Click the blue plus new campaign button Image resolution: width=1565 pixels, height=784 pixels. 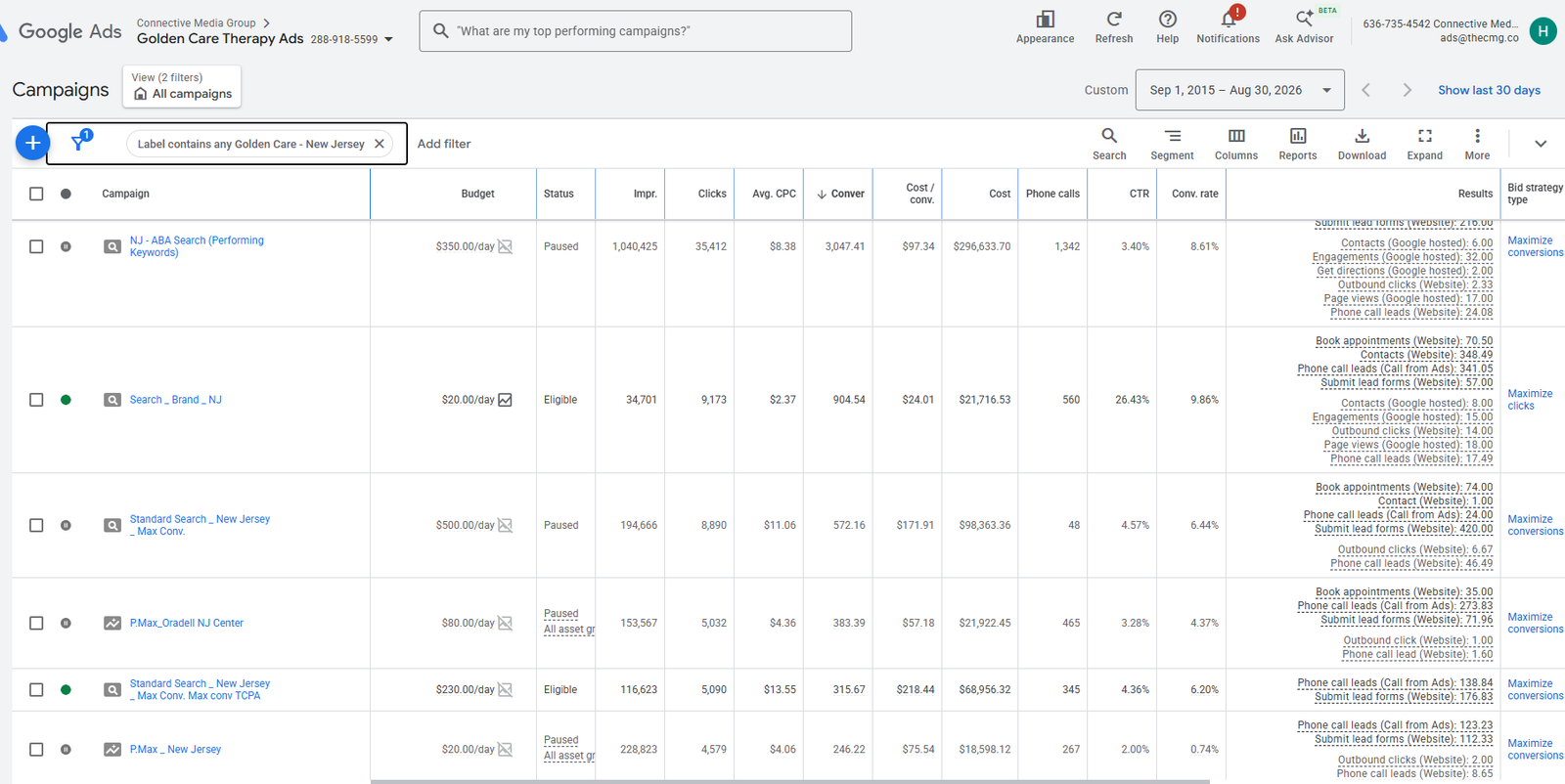click(x=32, y=144)
